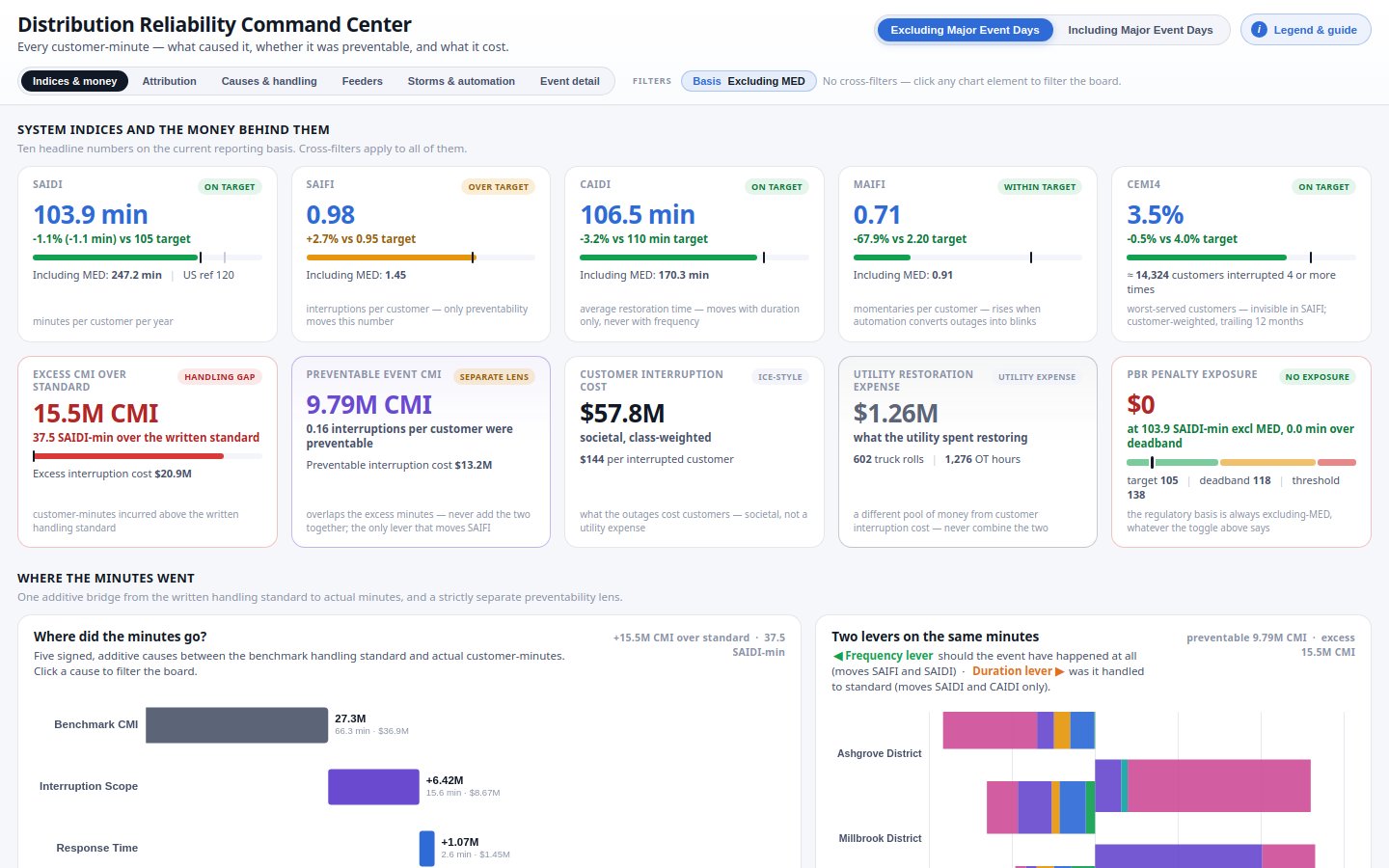Click the Basis Excluding MED filter chip
Image resolution: width=1389 pixels, height=868 pixels.
749,81
